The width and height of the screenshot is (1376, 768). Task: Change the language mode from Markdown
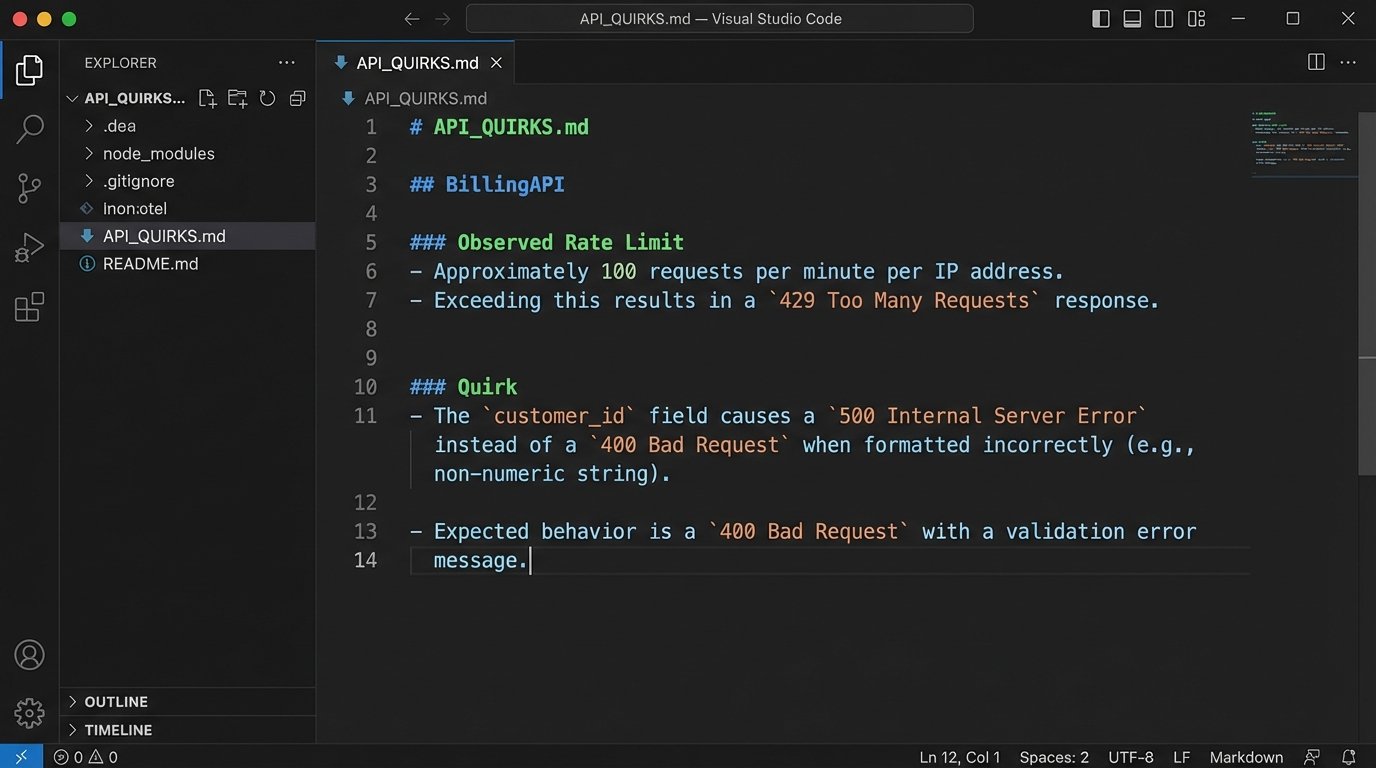pos(1245,757)
